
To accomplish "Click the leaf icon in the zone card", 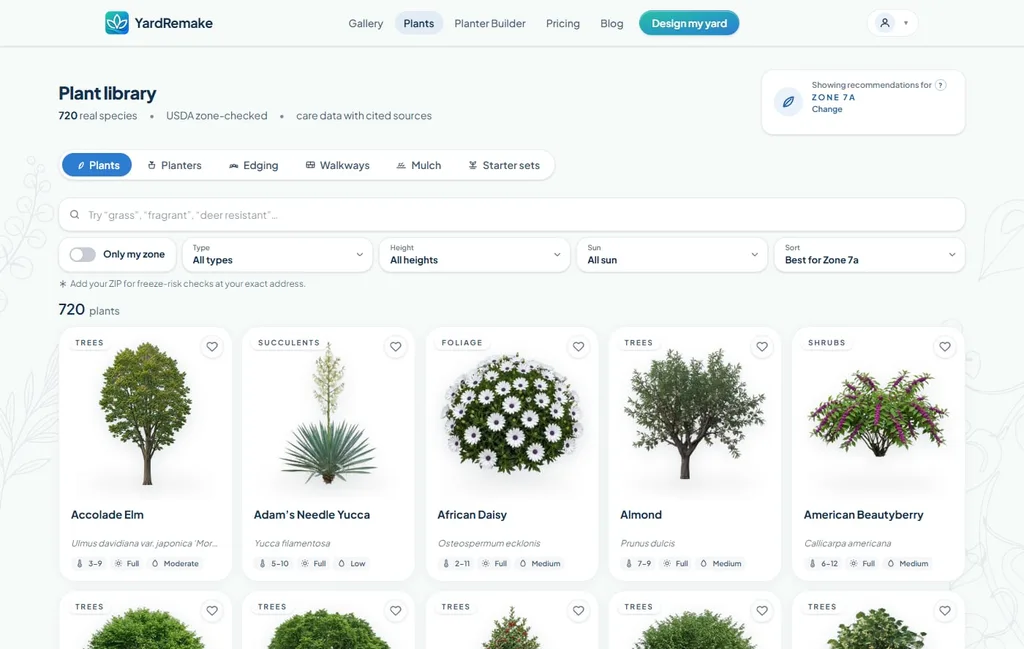I will pos(788,102).
